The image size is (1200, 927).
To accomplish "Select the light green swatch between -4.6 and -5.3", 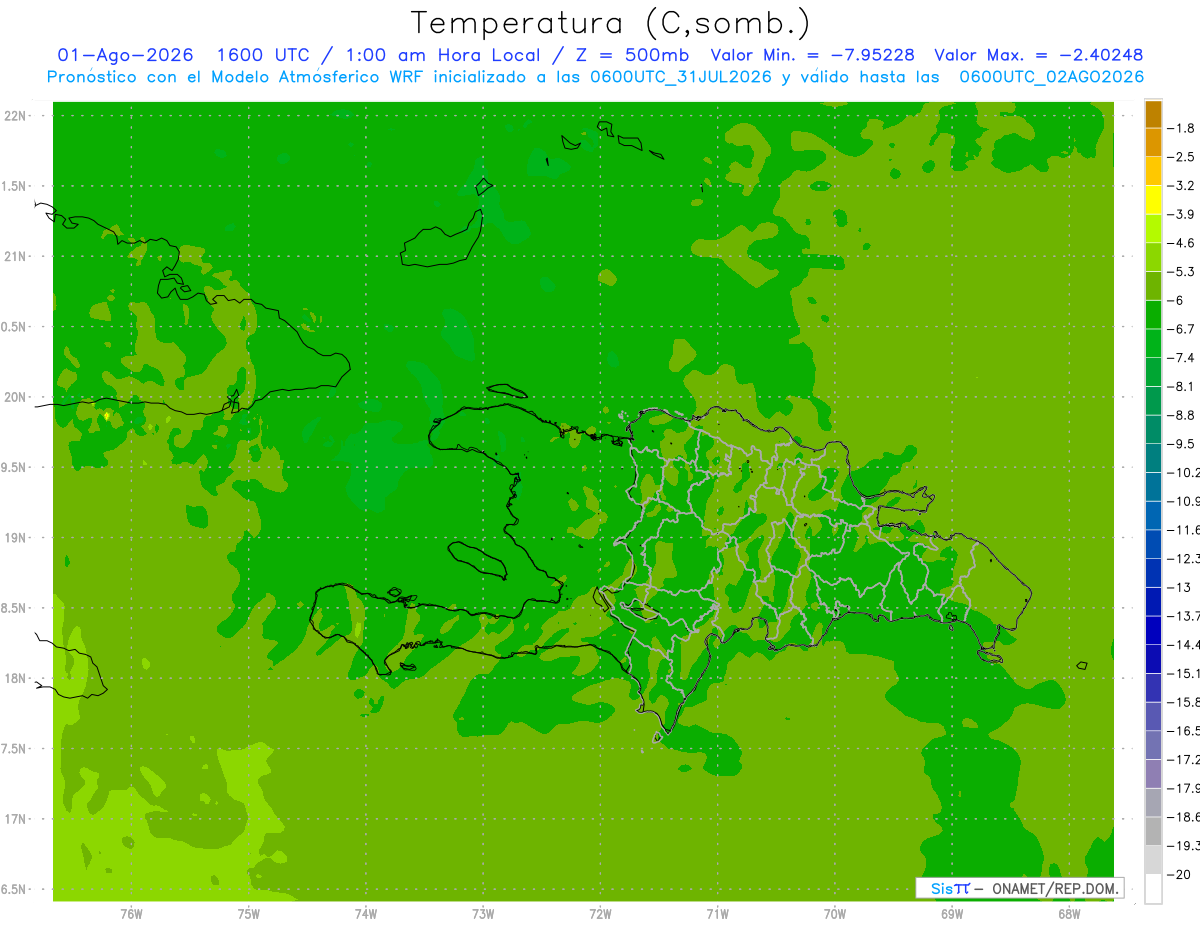I will point(1153,257).
